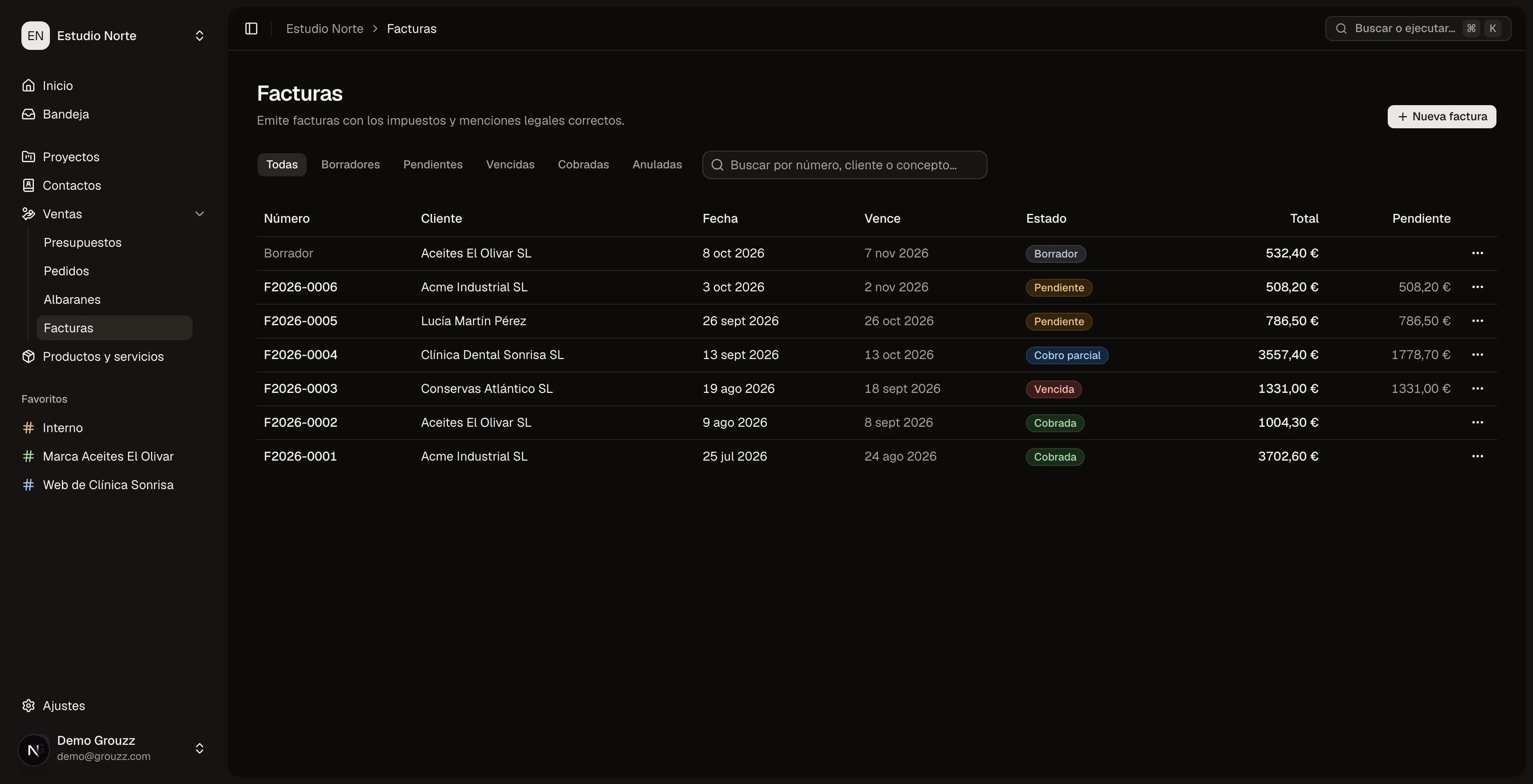The height and width of the screenshot is (784, 1533).
Task: Click hash icon for Web de Clínica Sonrisa
Action: pyautogui.click(x=28, y=486)
